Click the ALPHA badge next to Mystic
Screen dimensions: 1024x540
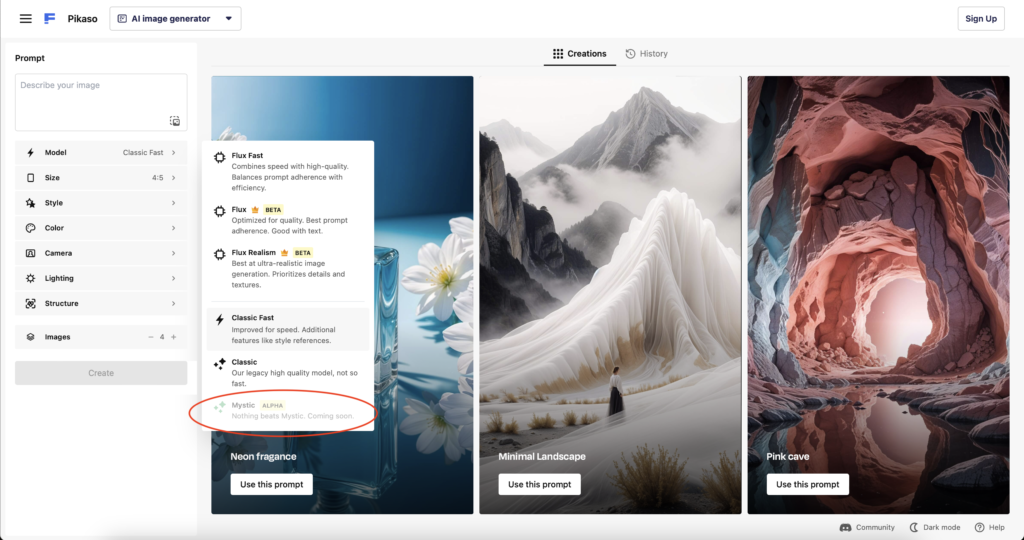[x=272, y=405]
